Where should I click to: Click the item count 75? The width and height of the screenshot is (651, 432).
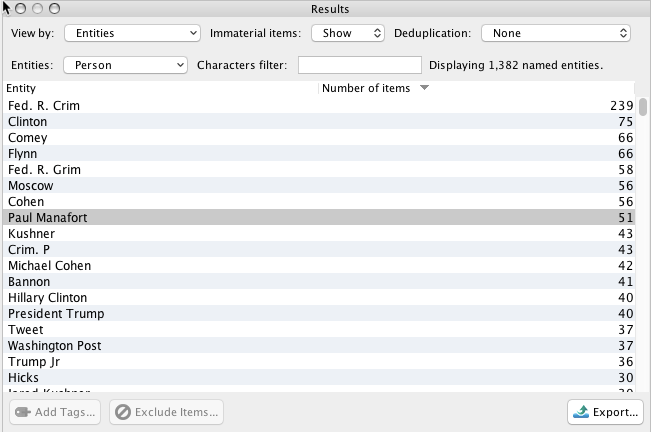pyautogui.click(x=626, y=122)
